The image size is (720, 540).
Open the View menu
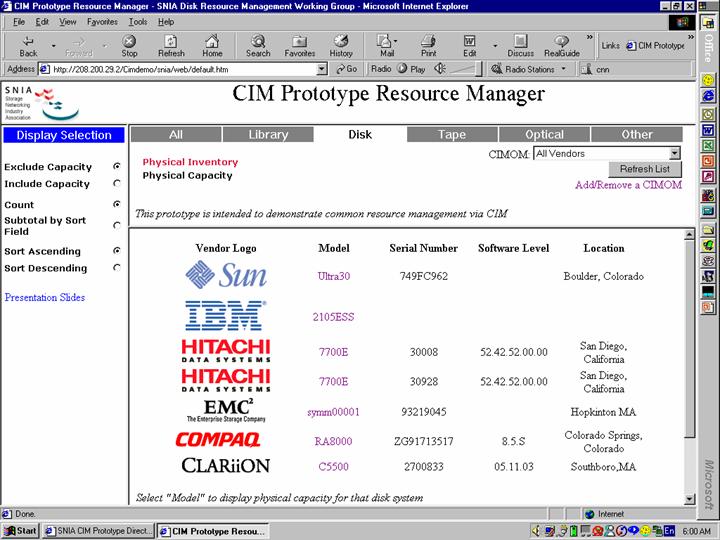click(x=68, y=22)
